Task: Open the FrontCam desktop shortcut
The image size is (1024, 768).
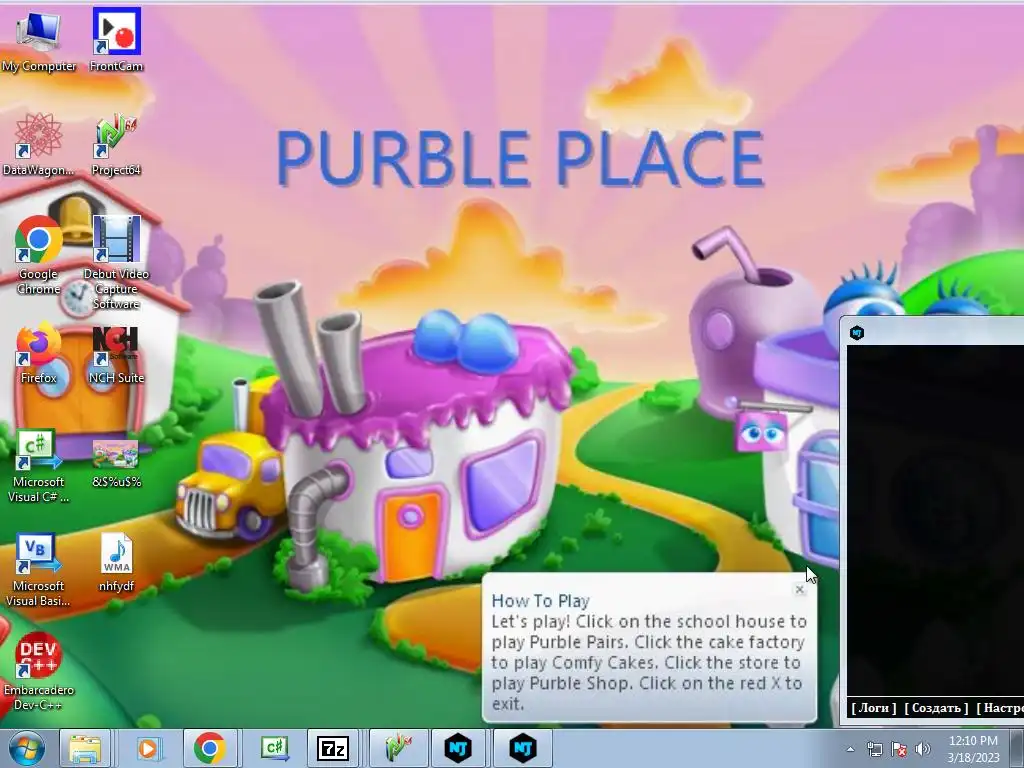Action: pyautogui.click(x=116, y=40)
